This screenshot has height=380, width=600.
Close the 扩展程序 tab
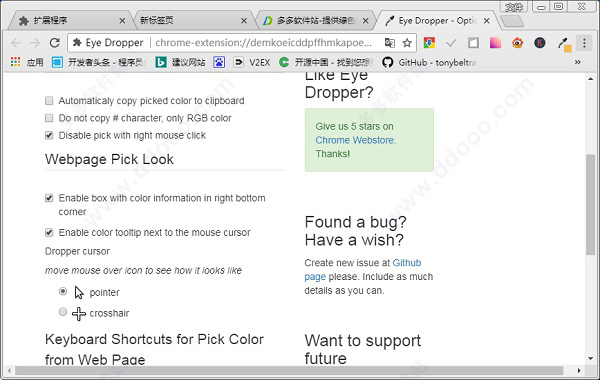pyautogui.click(x=122, y=21)
